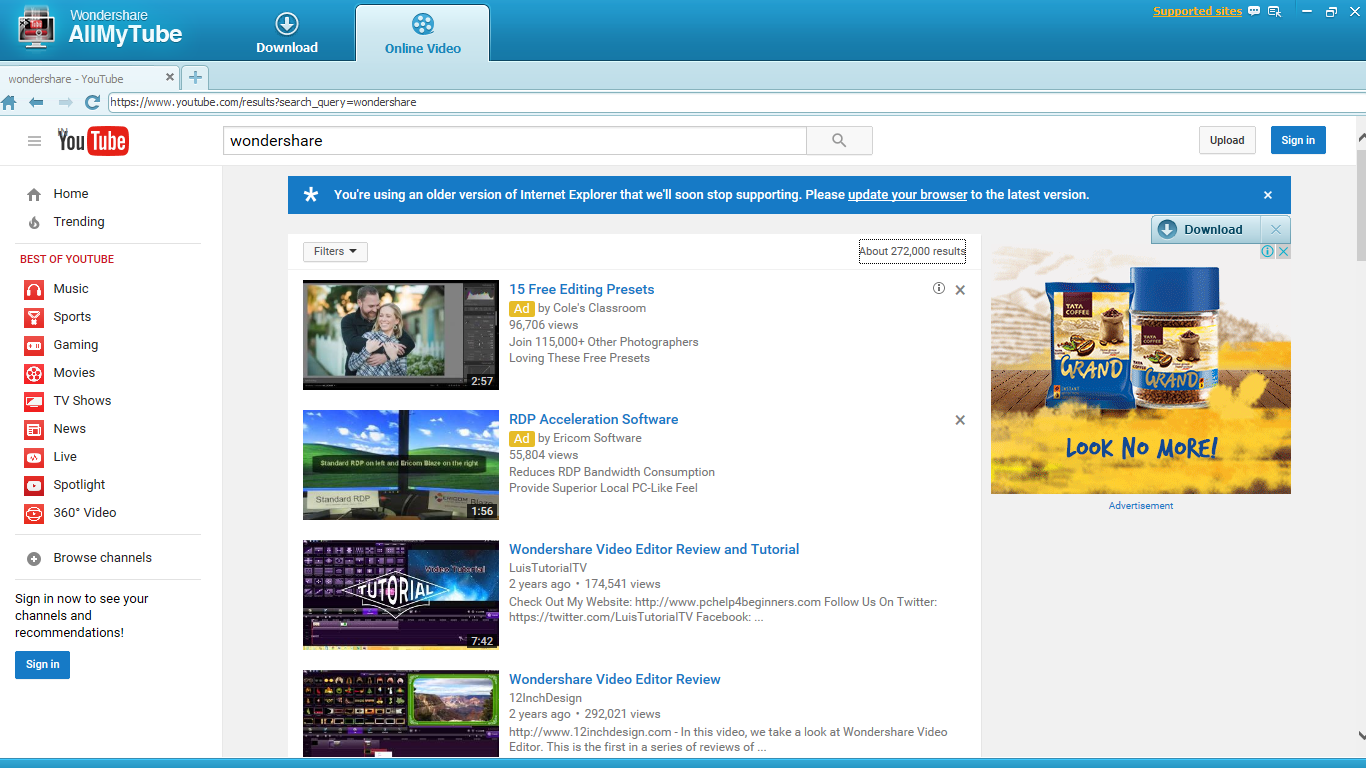
Task: Click the update your browser link
Action: click(908, 195)
